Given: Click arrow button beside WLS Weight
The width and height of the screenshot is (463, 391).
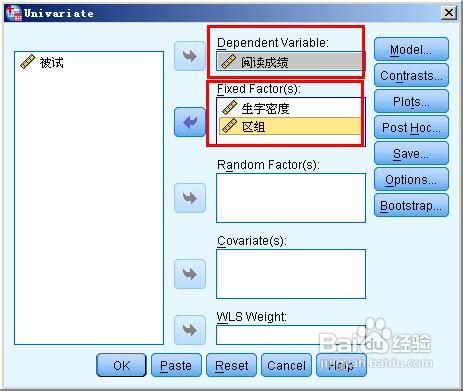Looking at the screenshot, I should pyautogui.click(x=190, y=330).
